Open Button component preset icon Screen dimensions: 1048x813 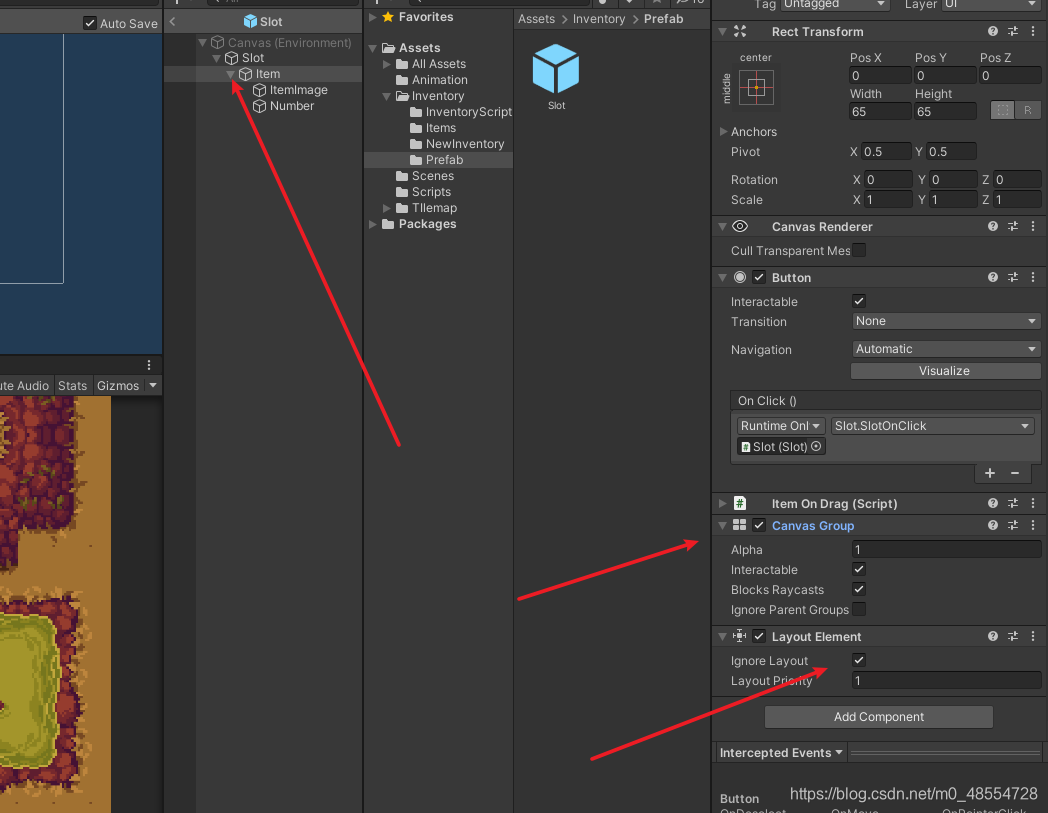(1013, 277)
